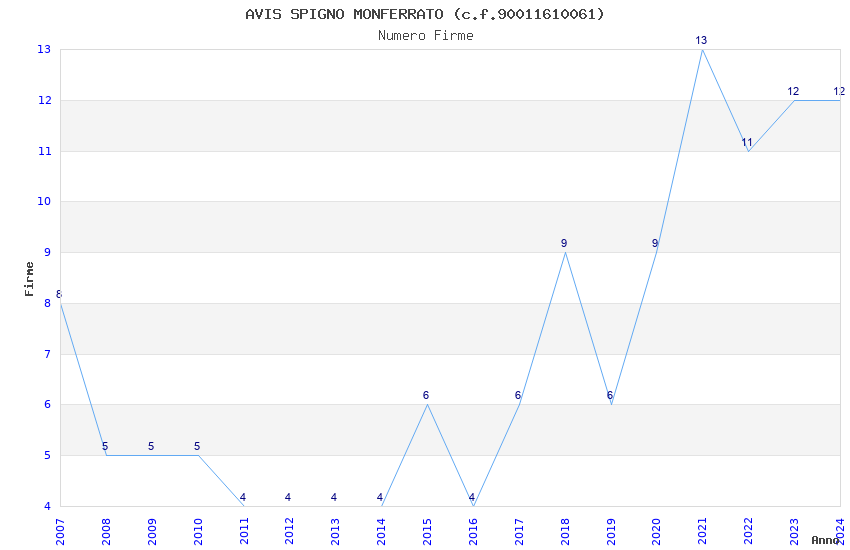Select the data label 12 for 2023
The height and width of the screenshot is (550, 850).
793,92
